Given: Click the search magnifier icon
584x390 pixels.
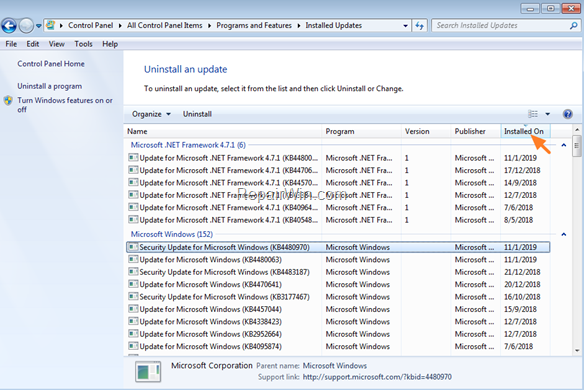Looking at the screenshot, I should [574, 25].
